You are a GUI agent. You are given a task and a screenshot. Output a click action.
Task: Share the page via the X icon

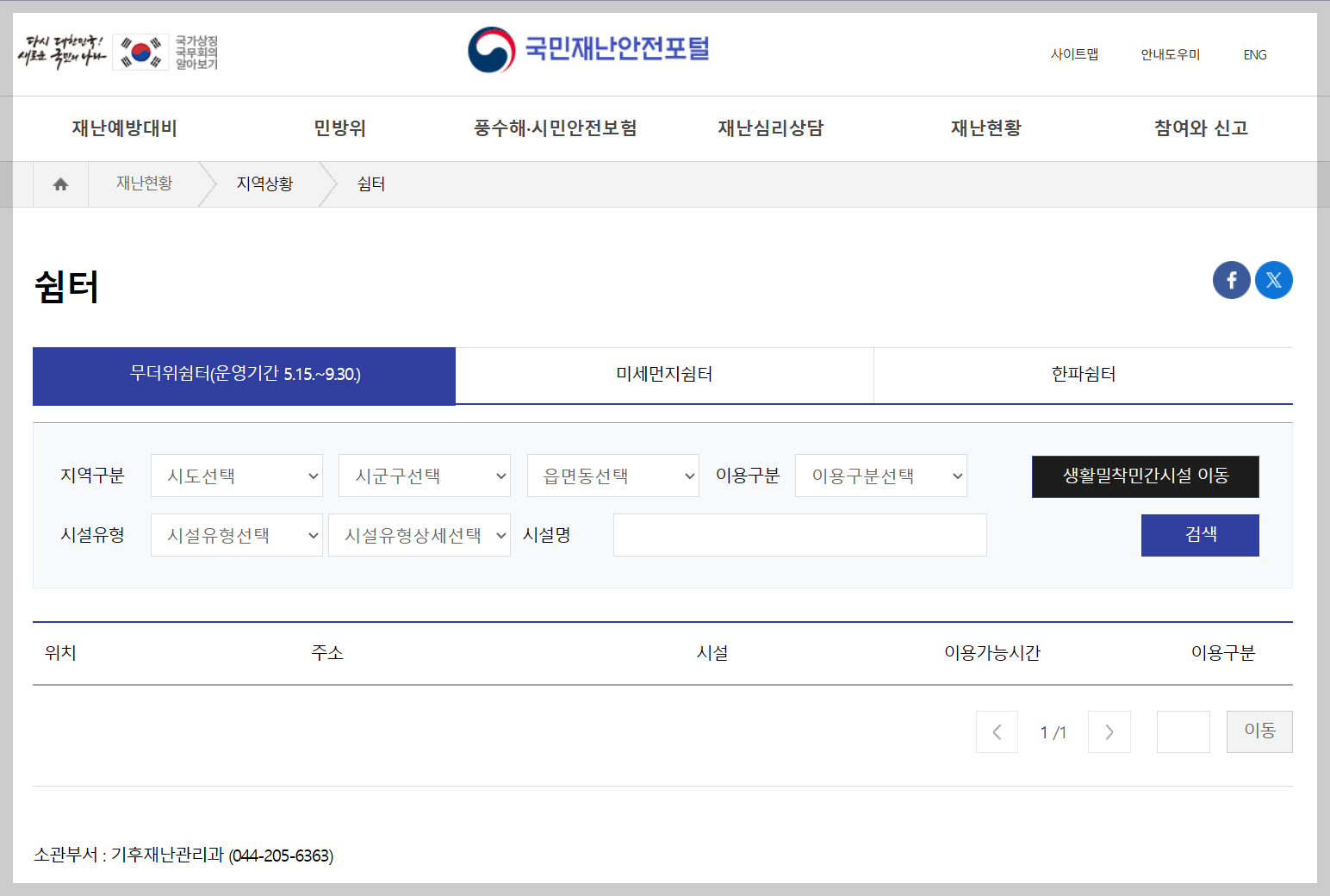click(x=1273, y=279)
